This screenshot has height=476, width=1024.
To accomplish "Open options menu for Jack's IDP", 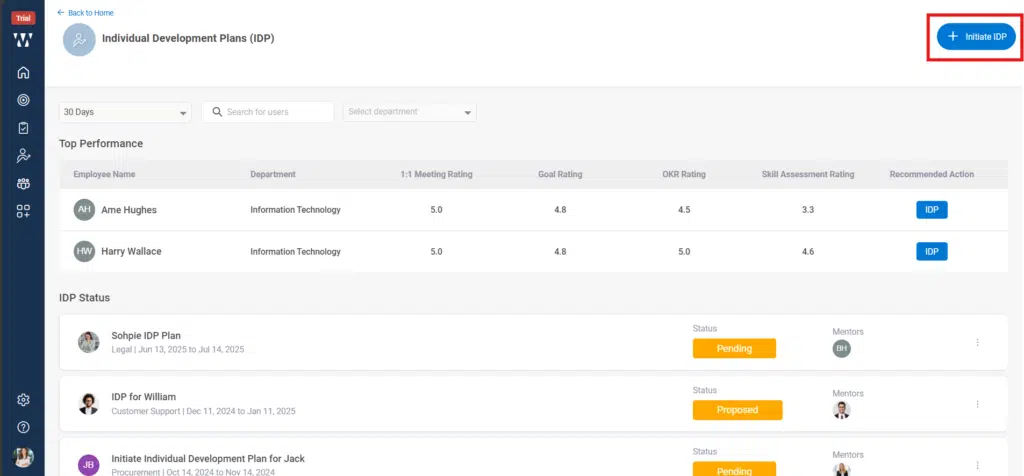I will pos(977,466).
